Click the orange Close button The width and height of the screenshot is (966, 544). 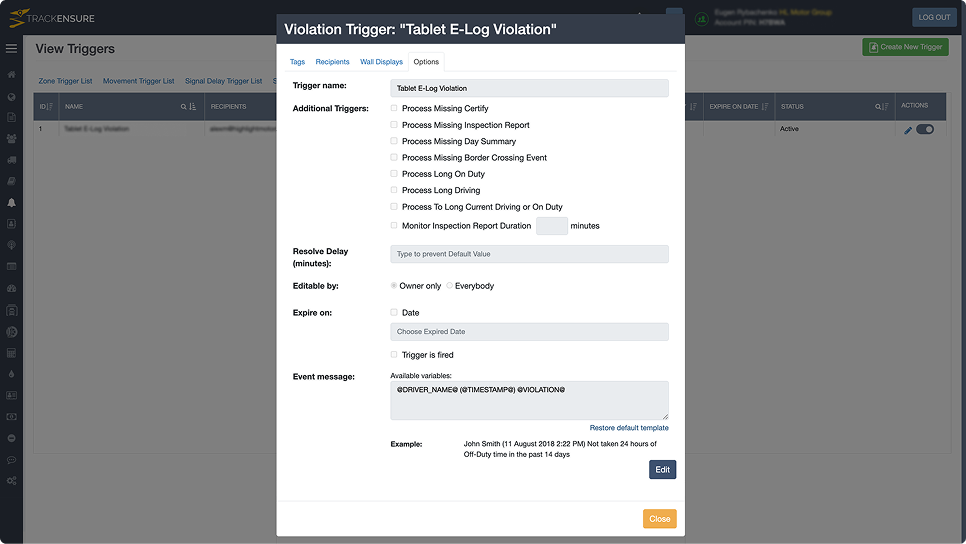[x=660, y=519]
